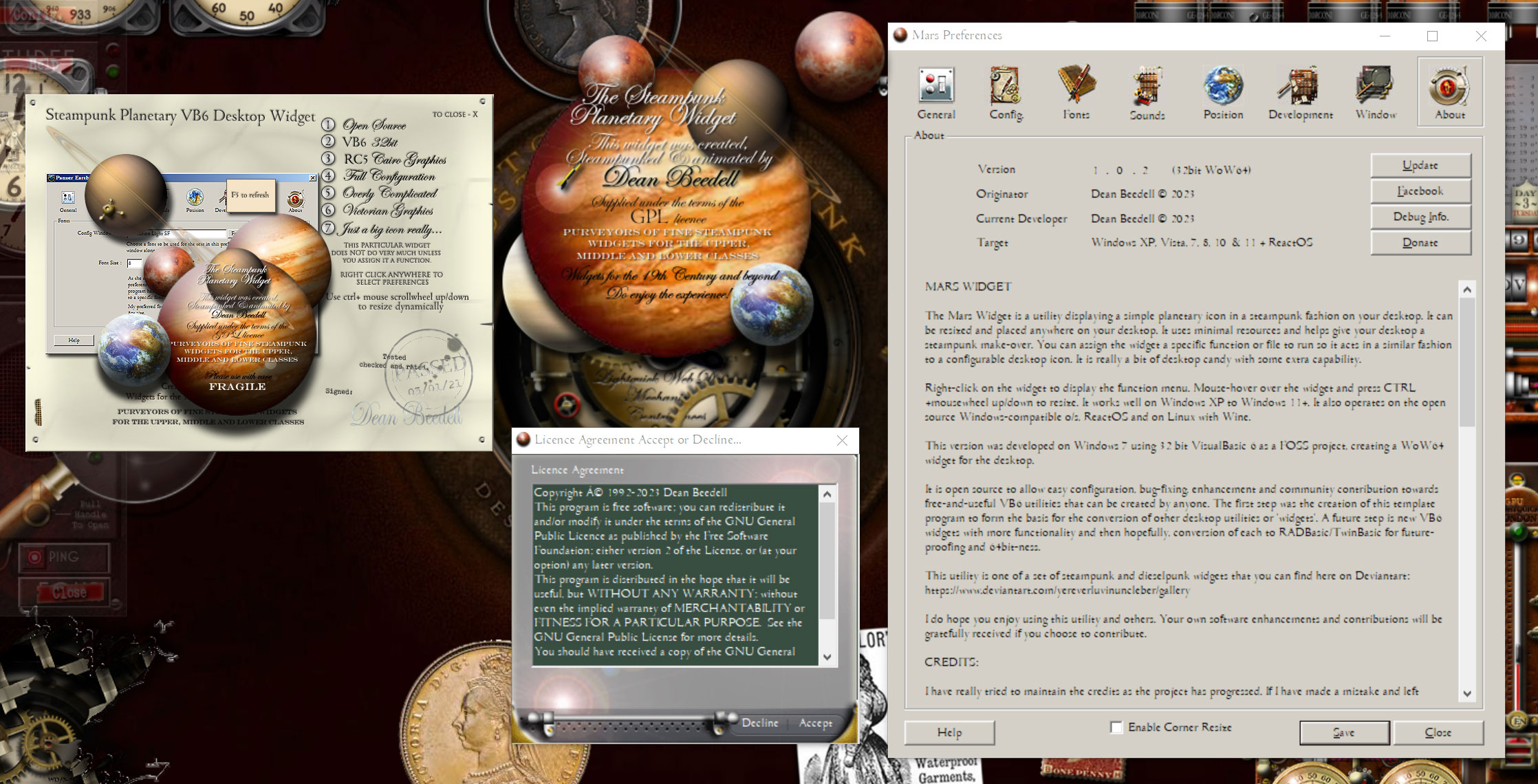Select the Config preferences icon
This screenshot has height=784, width=1538.
tap(1006, 93)
